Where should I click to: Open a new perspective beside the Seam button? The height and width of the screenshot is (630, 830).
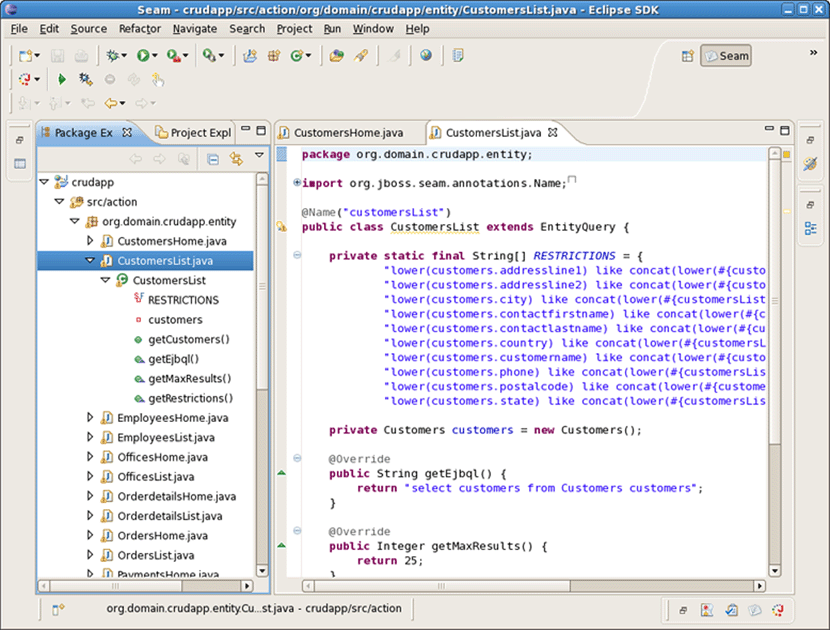tap(688, 55)
